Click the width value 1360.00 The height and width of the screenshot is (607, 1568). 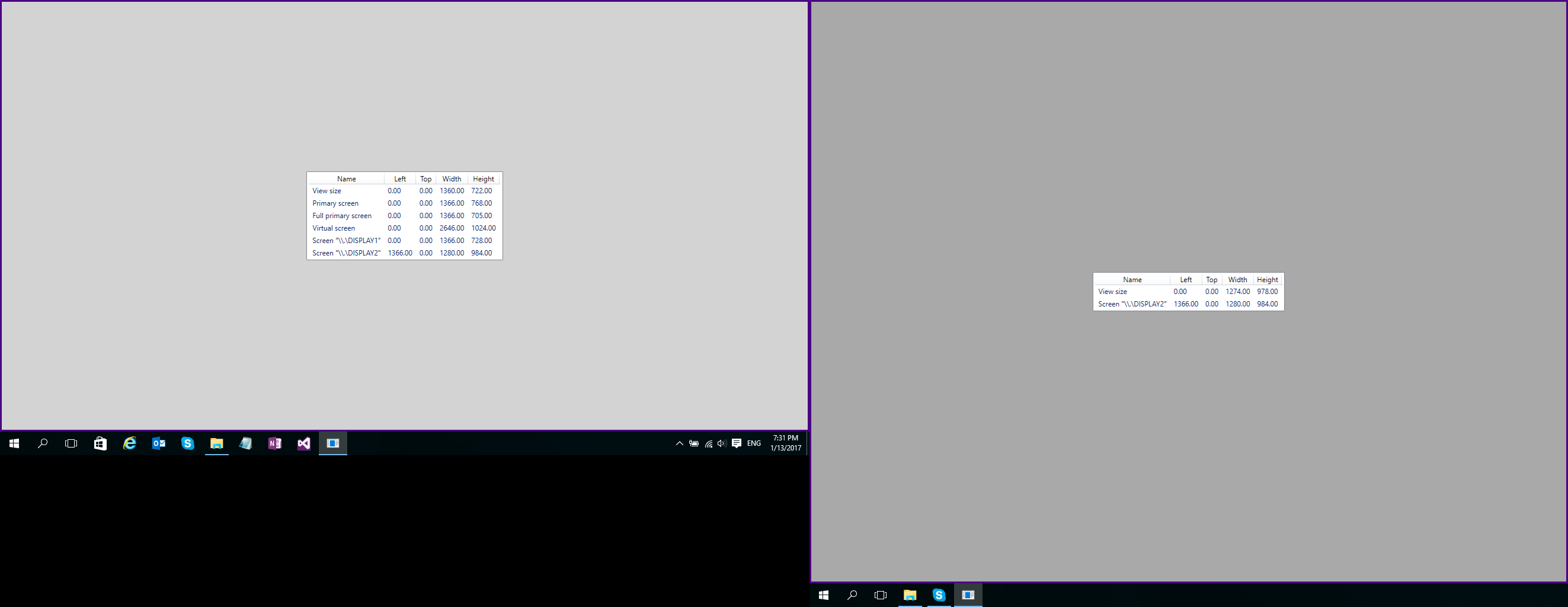click(452, 191)
